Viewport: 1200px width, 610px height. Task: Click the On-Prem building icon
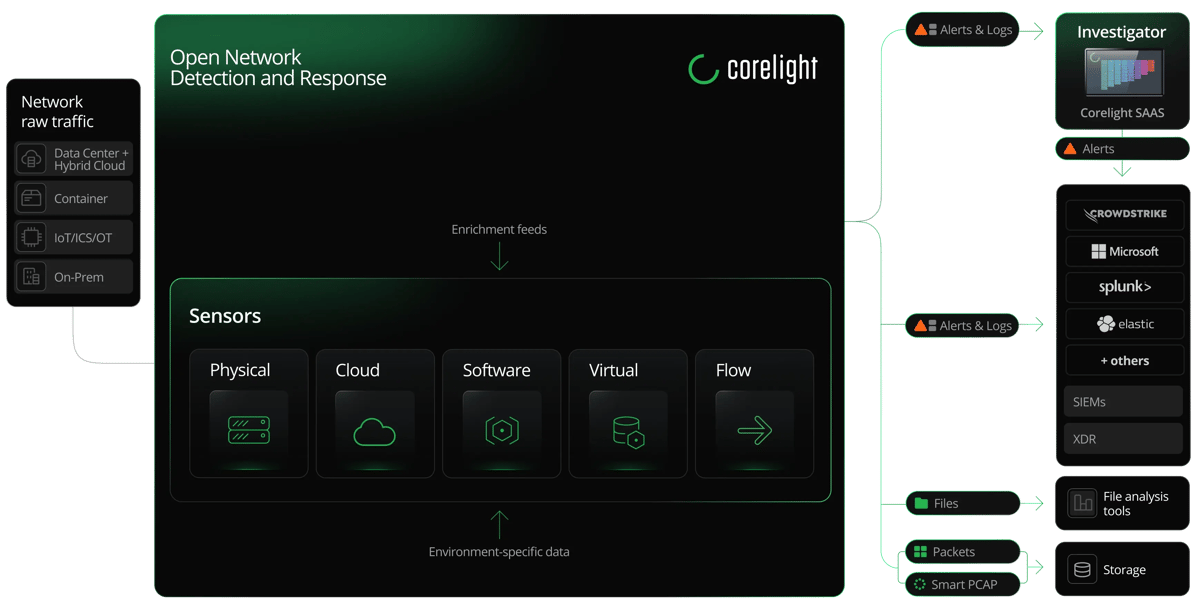(31, 277)
